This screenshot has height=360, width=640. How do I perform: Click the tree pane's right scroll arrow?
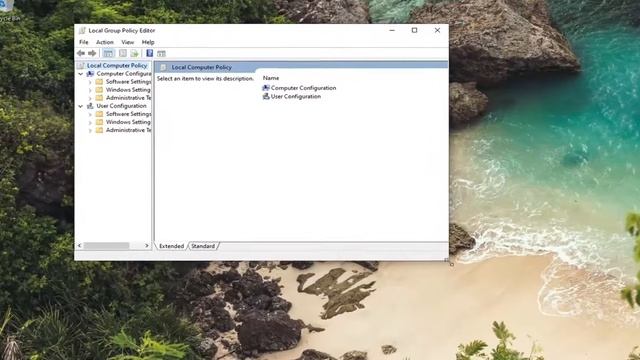pyautogui.click(x=147, y=245)
